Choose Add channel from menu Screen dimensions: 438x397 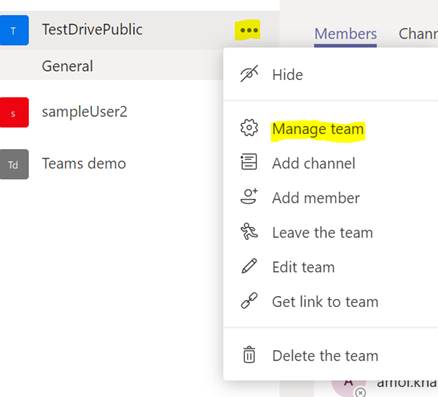[x=314, y=164]
